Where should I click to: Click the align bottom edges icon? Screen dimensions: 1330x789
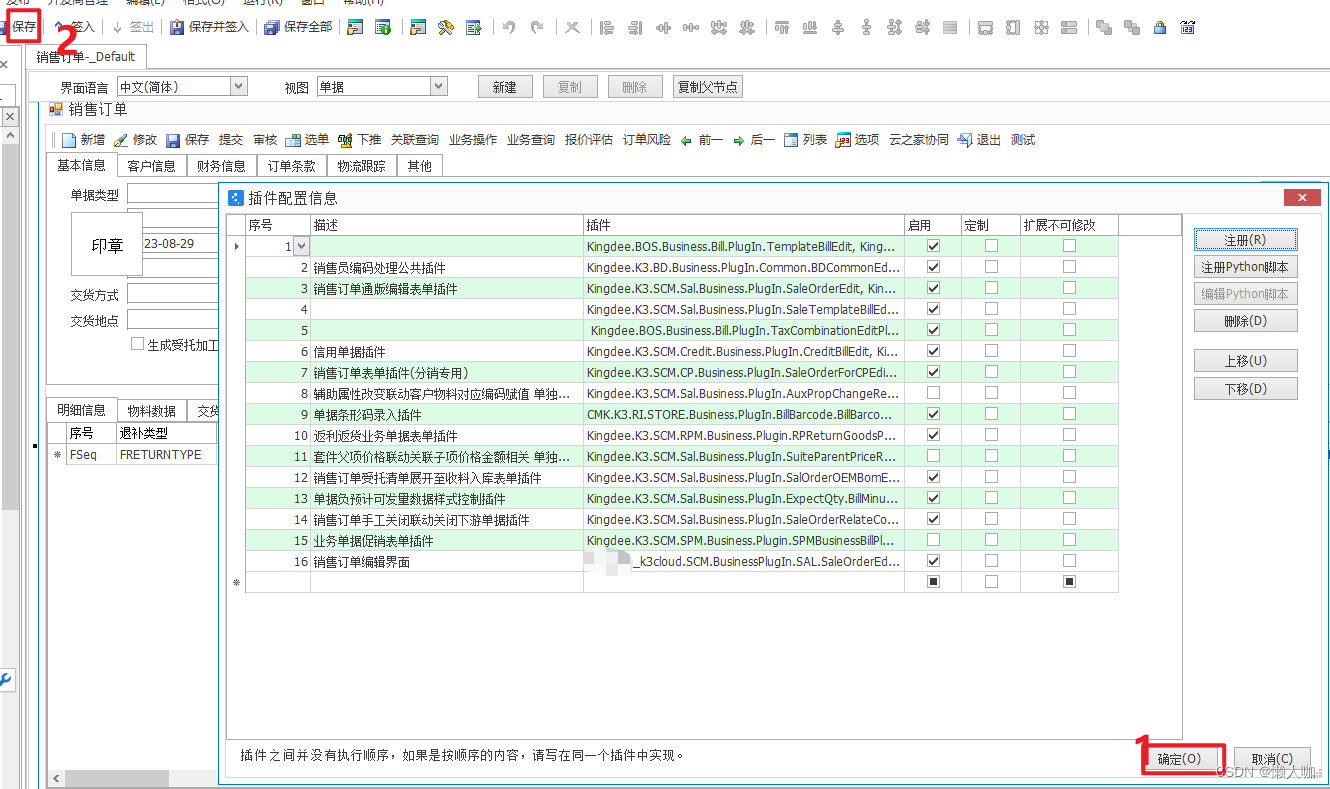pyautogui.click(x=810, y=27)
